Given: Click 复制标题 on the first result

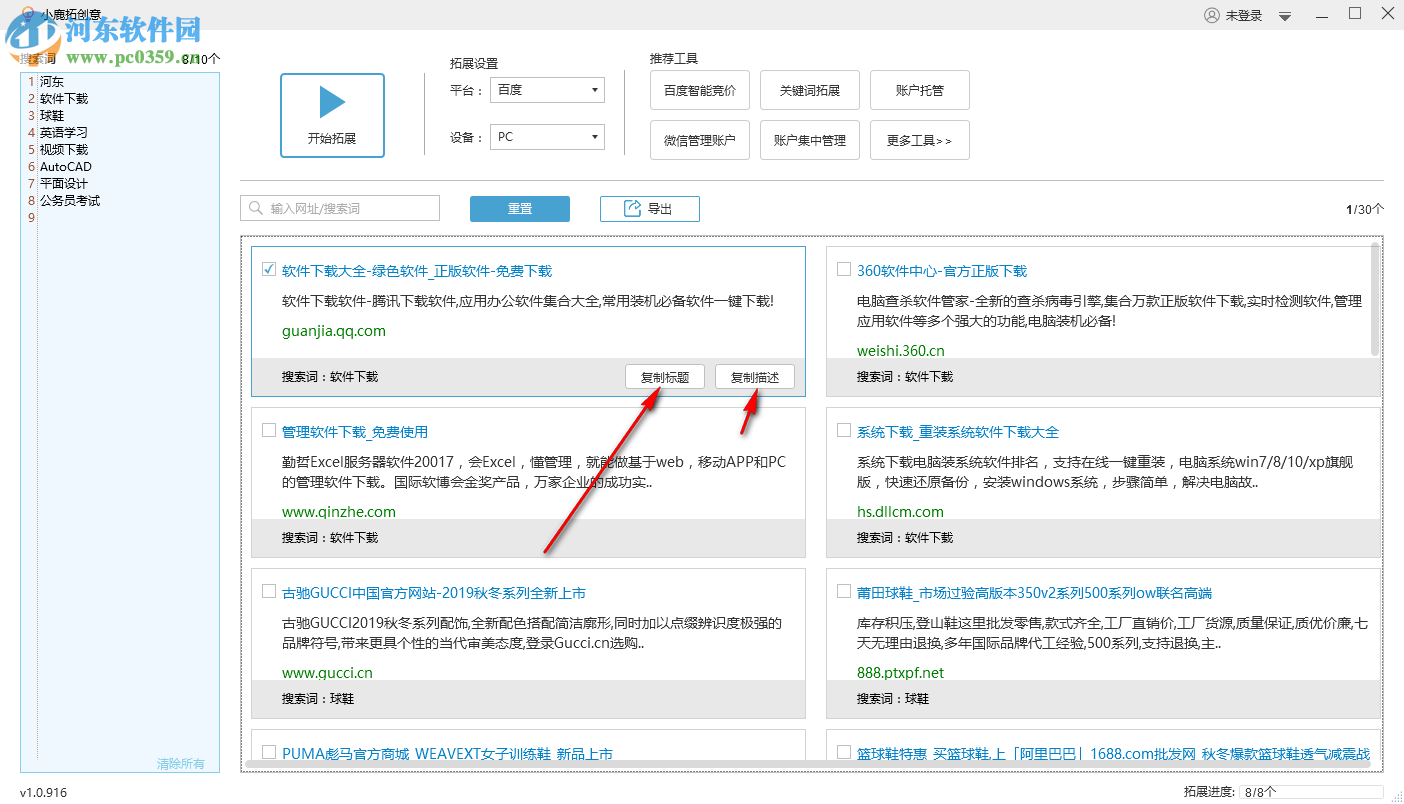Looking at the screenshot, I should (x=664, y=376).
